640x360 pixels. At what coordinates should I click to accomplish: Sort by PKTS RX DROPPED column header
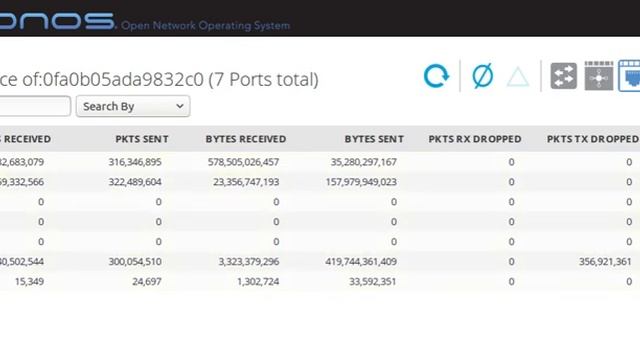475,139
